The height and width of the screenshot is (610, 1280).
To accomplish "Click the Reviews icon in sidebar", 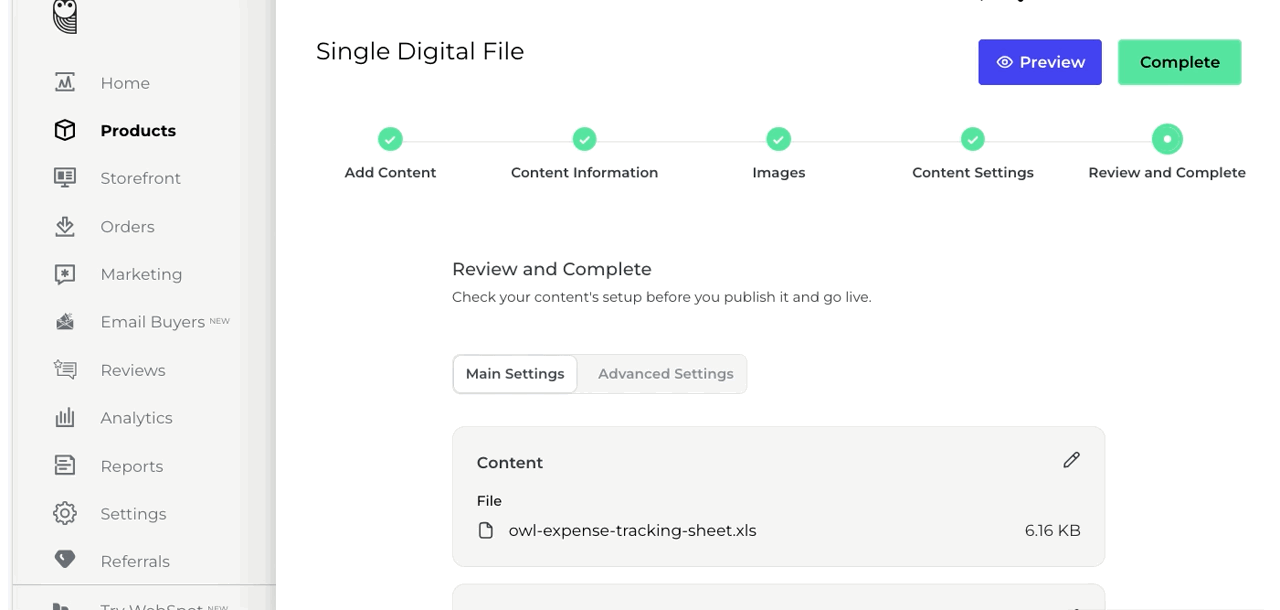I will [65, 370].
